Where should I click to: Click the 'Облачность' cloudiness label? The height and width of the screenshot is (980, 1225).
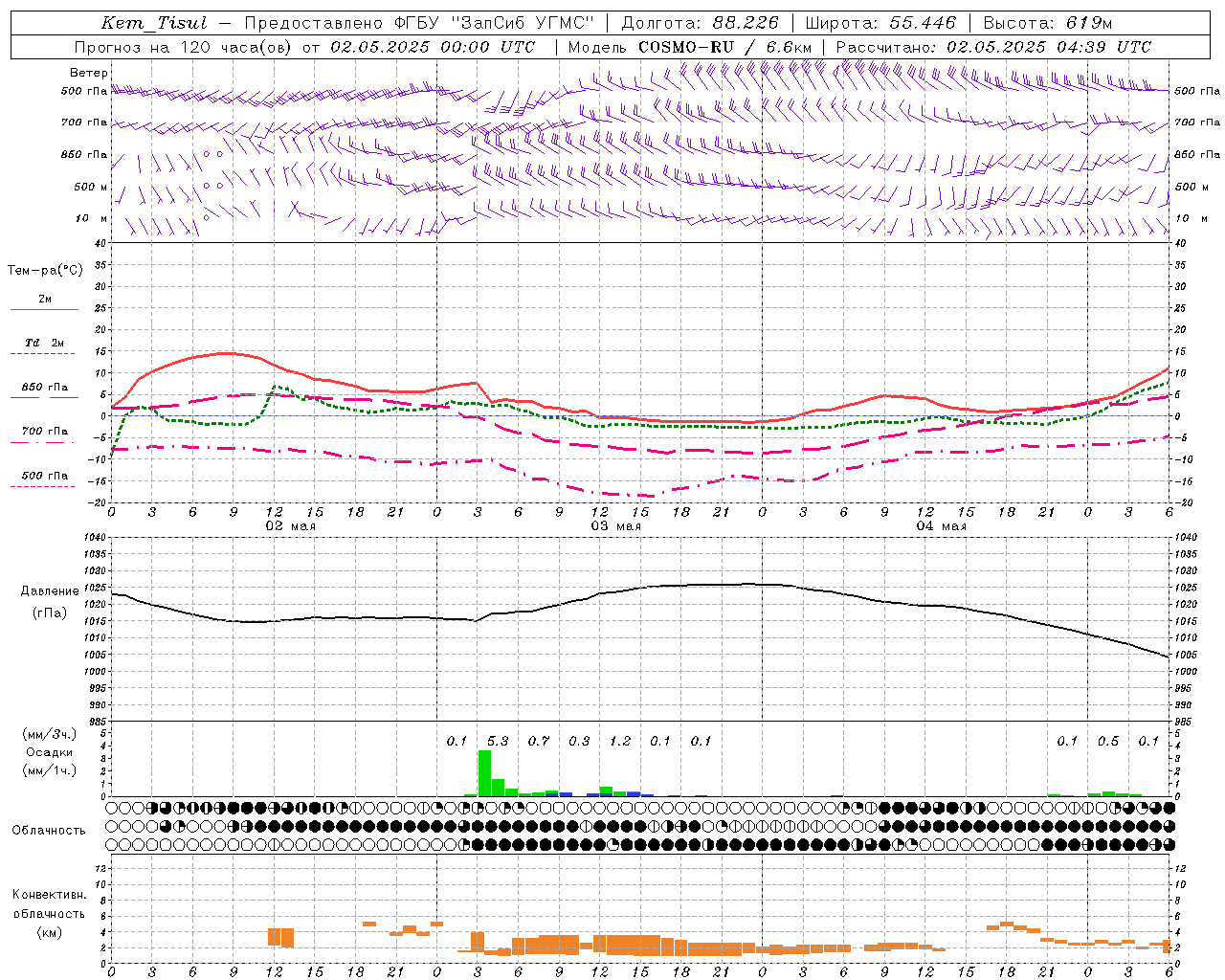(49, 831)
